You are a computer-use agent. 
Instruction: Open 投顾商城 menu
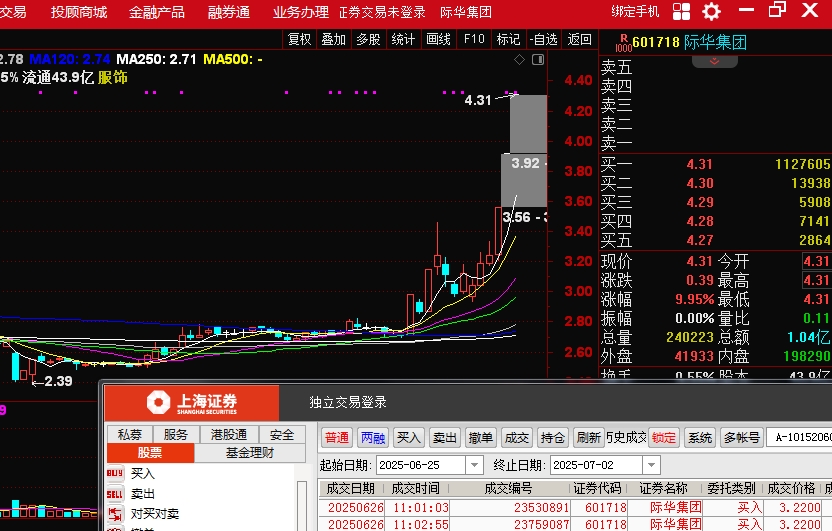[x=79, y=12]
